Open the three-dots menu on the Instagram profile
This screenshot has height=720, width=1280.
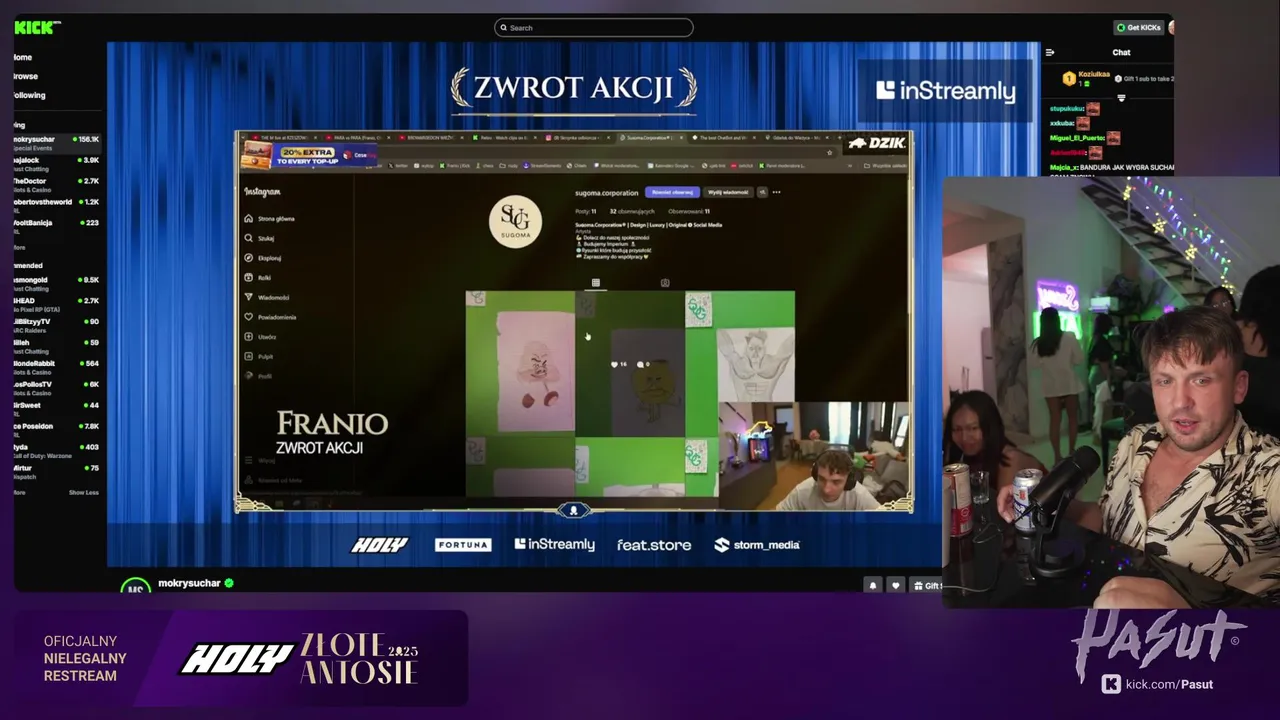(x=776, y=192)
